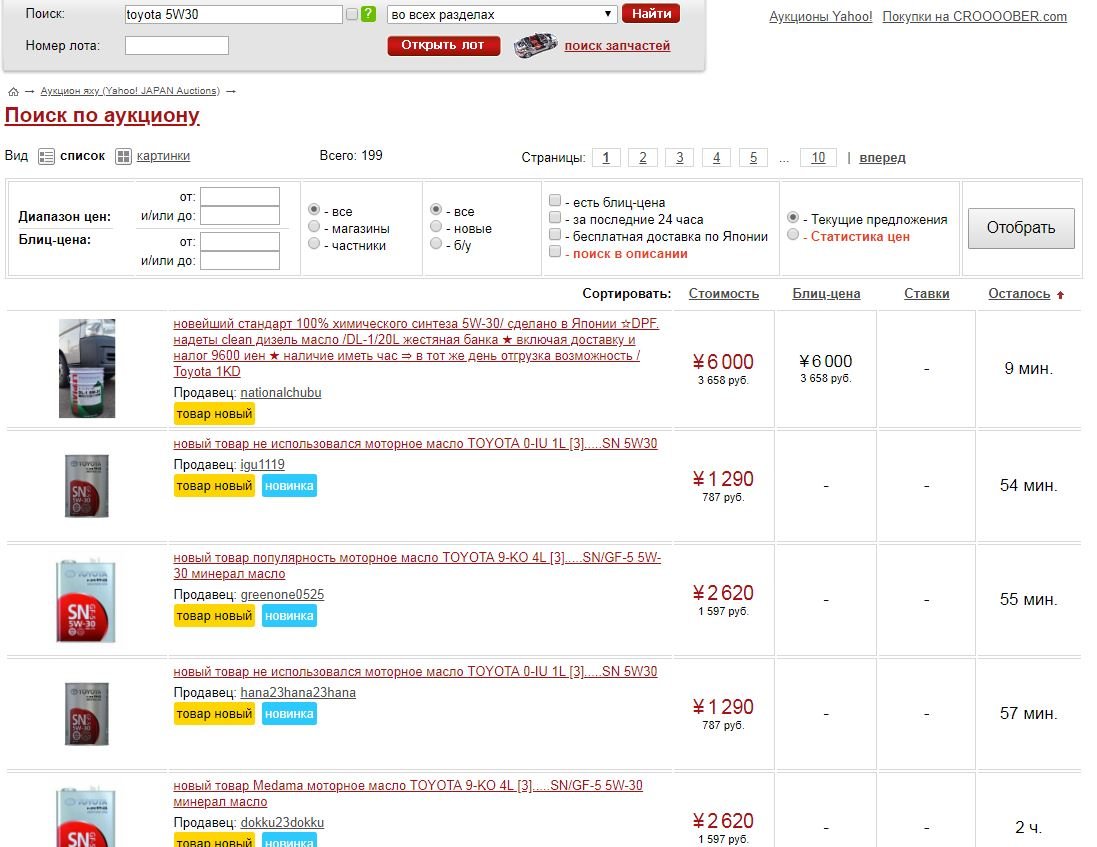
Task: Open igu1119's 1L oil can thumbnail
Action: coord(87,486)
